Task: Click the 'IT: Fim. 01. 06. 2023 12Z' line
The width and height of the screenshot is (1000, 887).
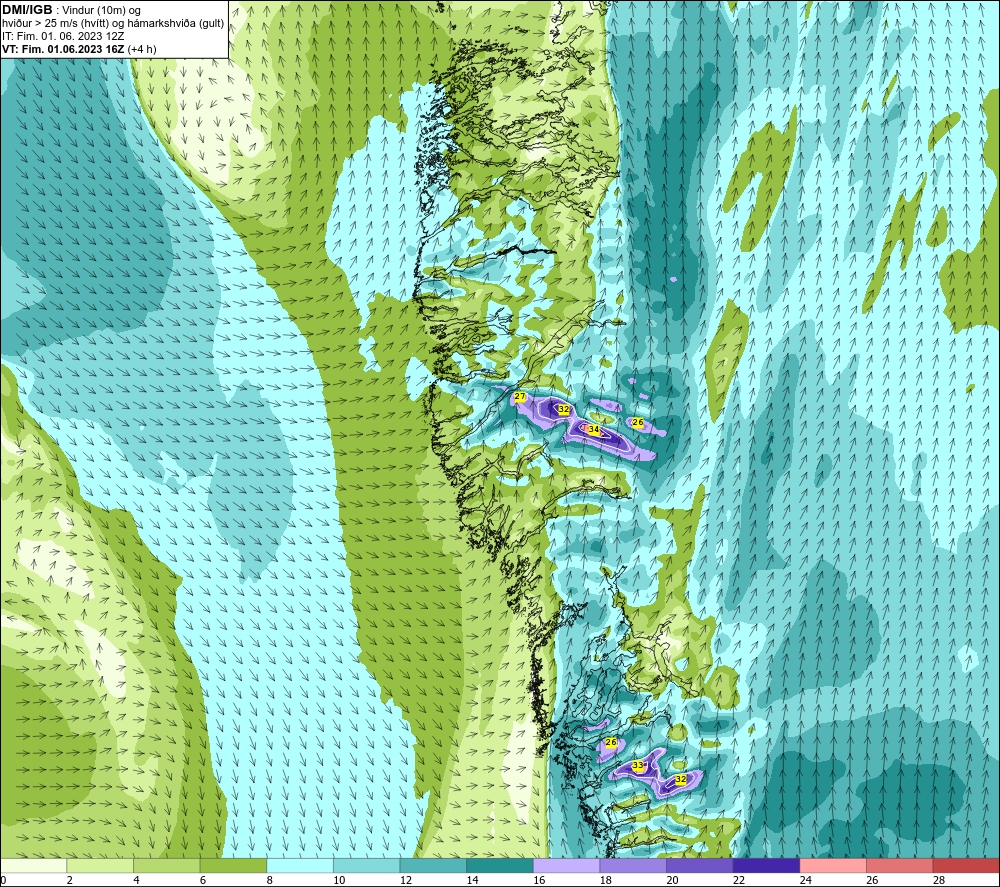Action: 62,36
